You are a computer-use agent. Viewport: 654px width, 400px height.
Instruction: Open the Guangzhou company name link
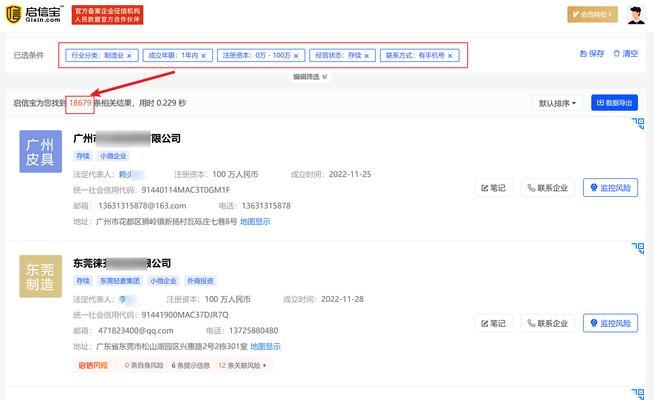pos(127,138)
